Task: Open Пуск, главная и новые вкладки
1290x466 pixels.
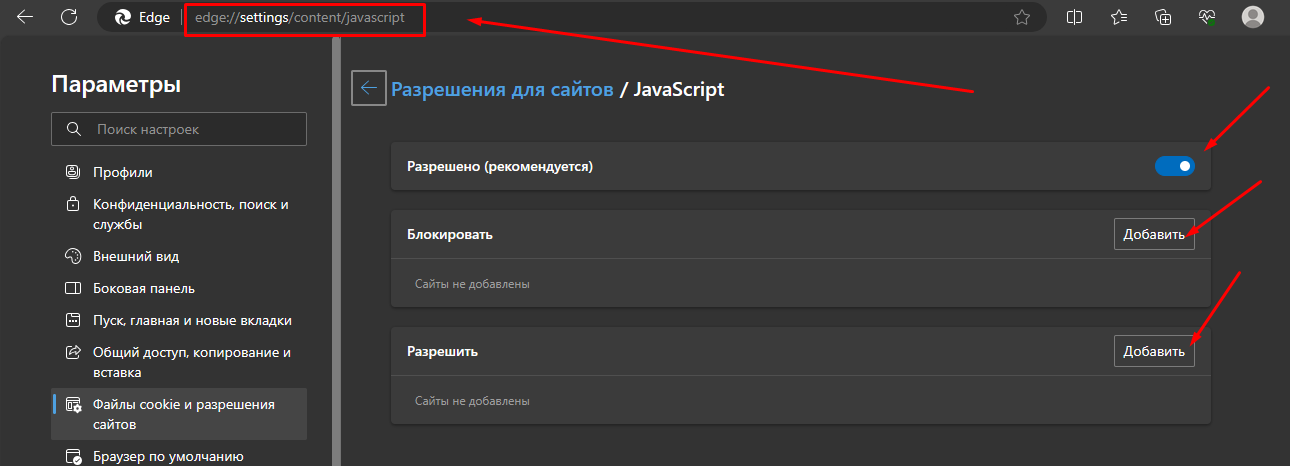Action: click(179, 320)
